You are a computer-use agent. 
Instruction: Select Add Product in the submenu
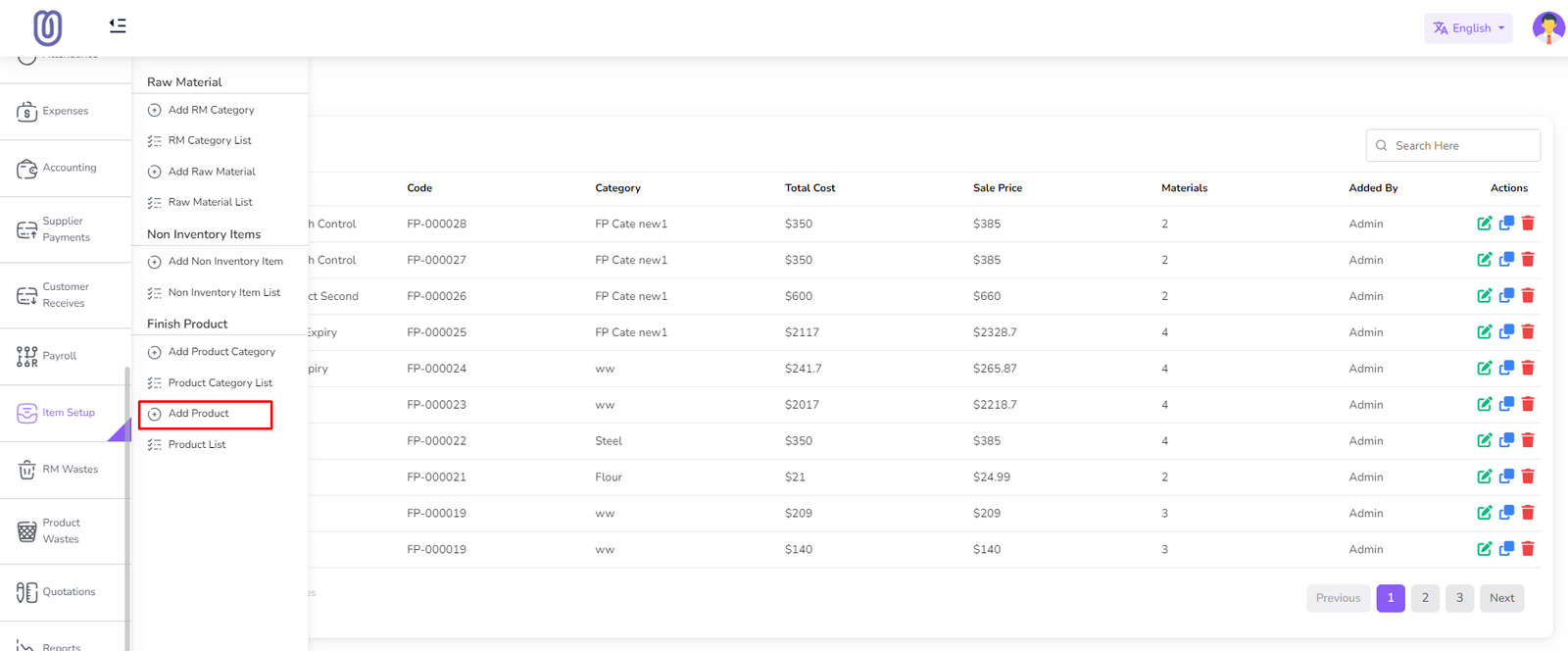tap(199, 414)
